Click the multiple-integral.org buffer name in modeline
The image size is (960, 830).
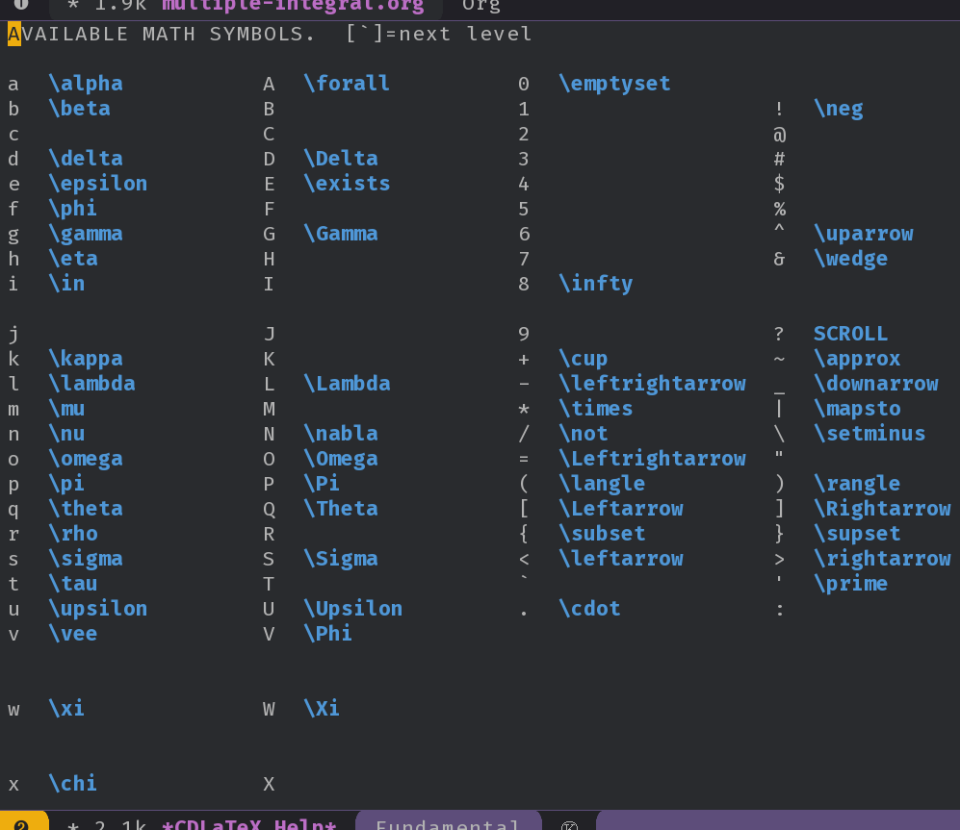(x=292, y=6)
